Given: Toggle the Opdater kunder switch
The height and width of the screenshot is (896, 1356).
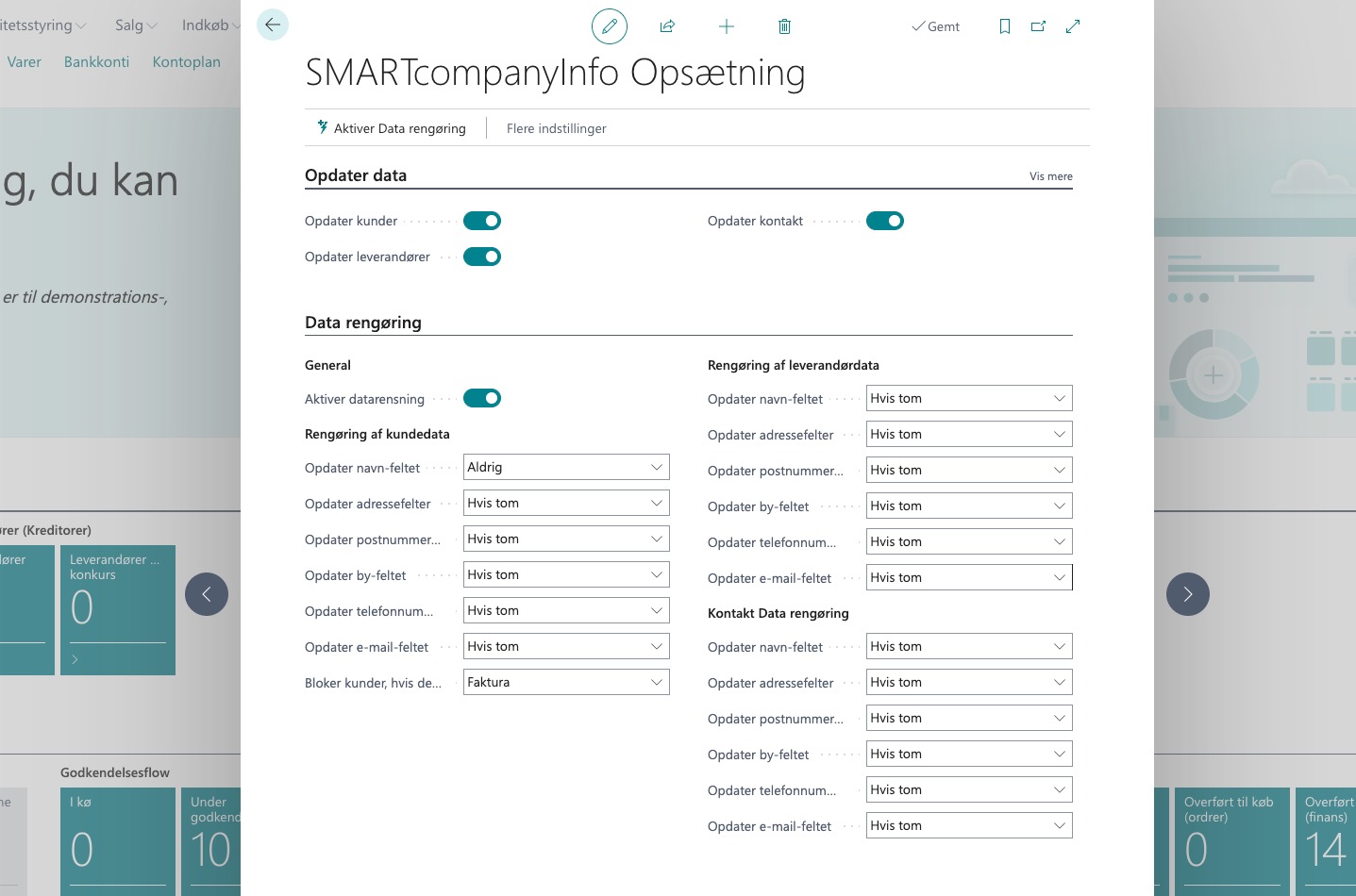Looking at the screenshot, I should coord(482,221).
